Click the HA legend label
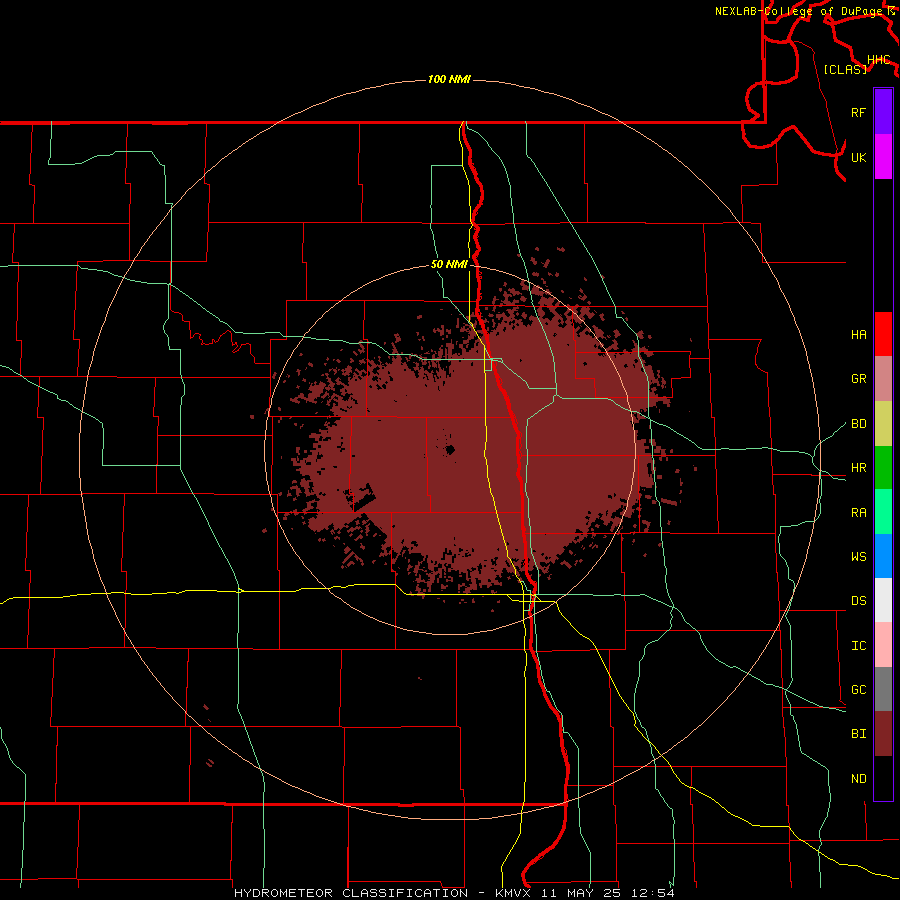 pos(858,335)
